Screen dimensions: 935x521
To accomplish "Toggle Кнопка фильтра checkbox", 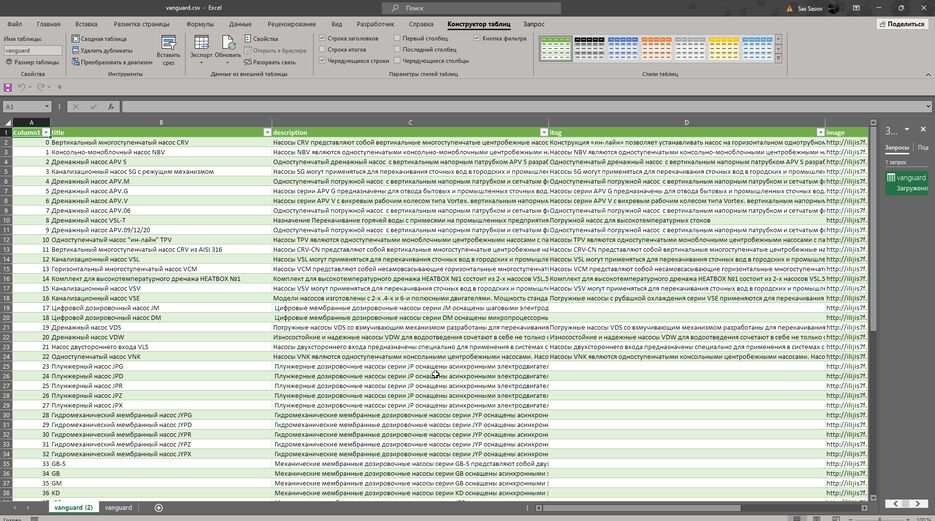I will (x=477, y=38).
